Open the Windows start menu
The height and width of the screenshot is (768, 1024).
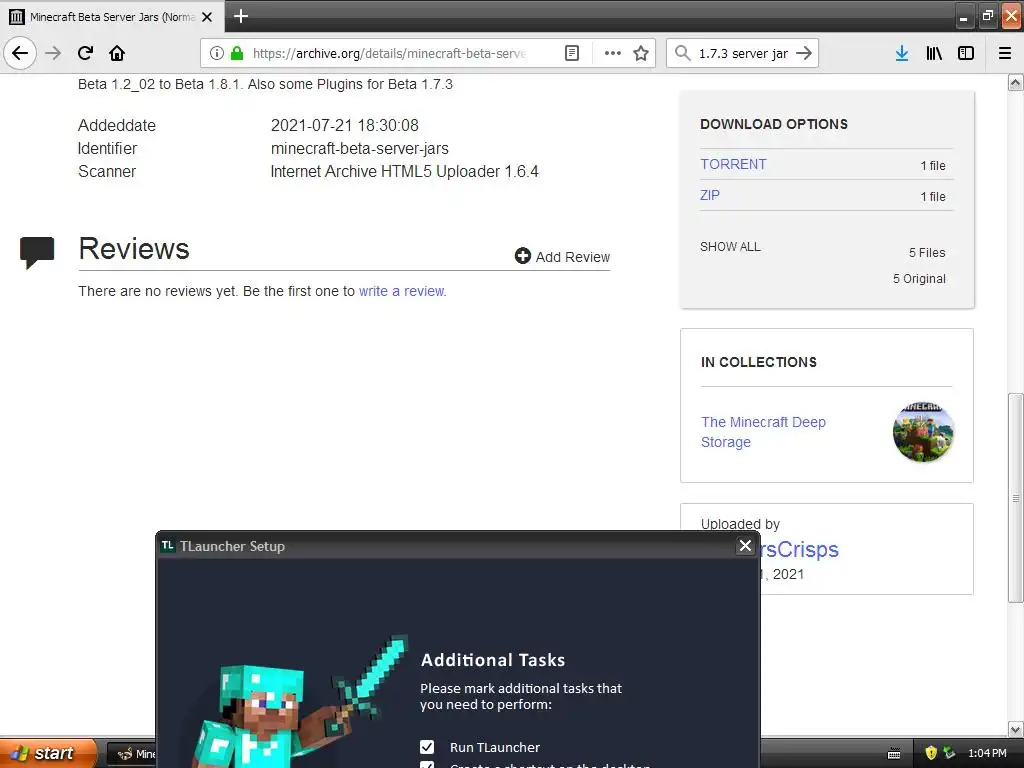48,753
